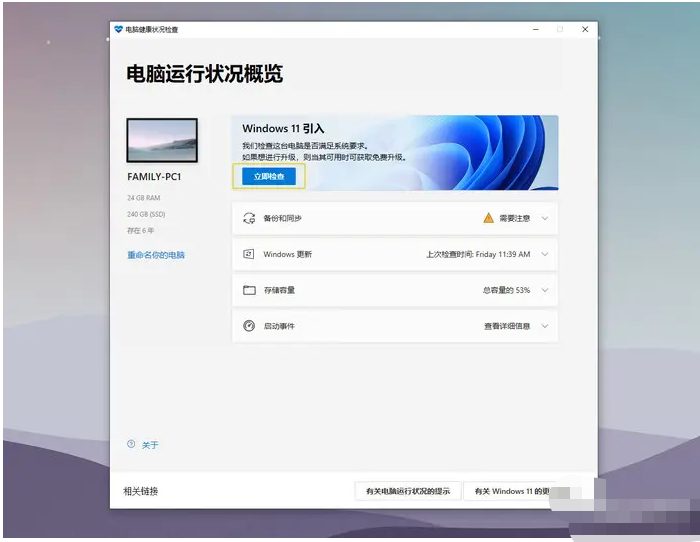Click the 查看详细信息 text
This screenshot has width=700, height=542.
[507, 326]
